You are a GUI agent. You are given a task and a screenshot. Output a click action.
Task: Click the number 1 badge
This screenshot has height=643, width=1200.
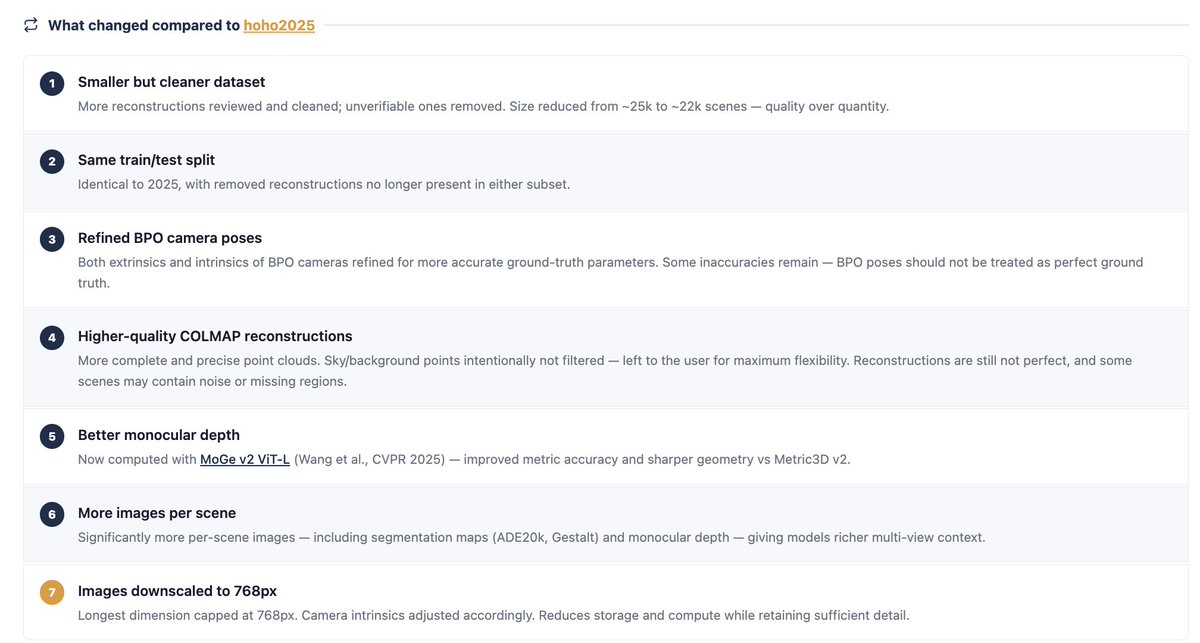coord(52,83)
